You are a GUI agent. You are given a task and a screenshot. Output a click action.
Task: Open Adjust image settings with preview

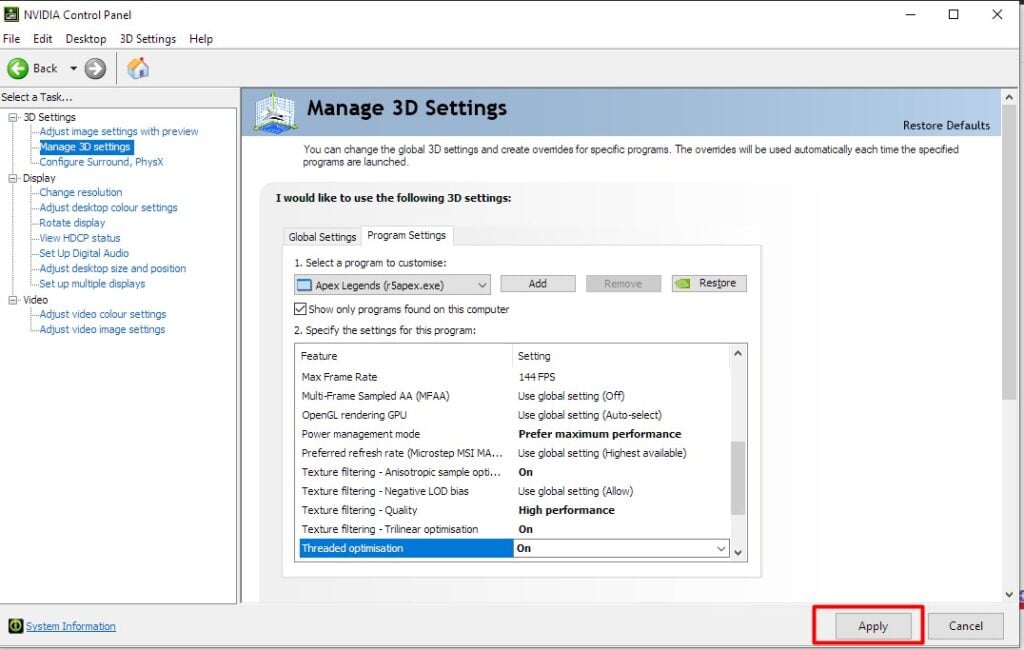(x=119, y=131)
